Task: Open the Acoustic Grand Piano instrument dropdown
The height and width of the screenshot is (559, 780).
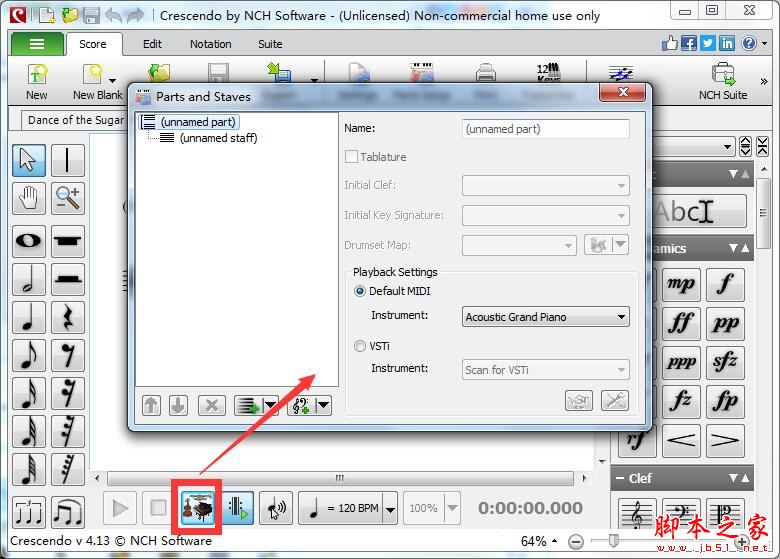Action: (546, 317)
